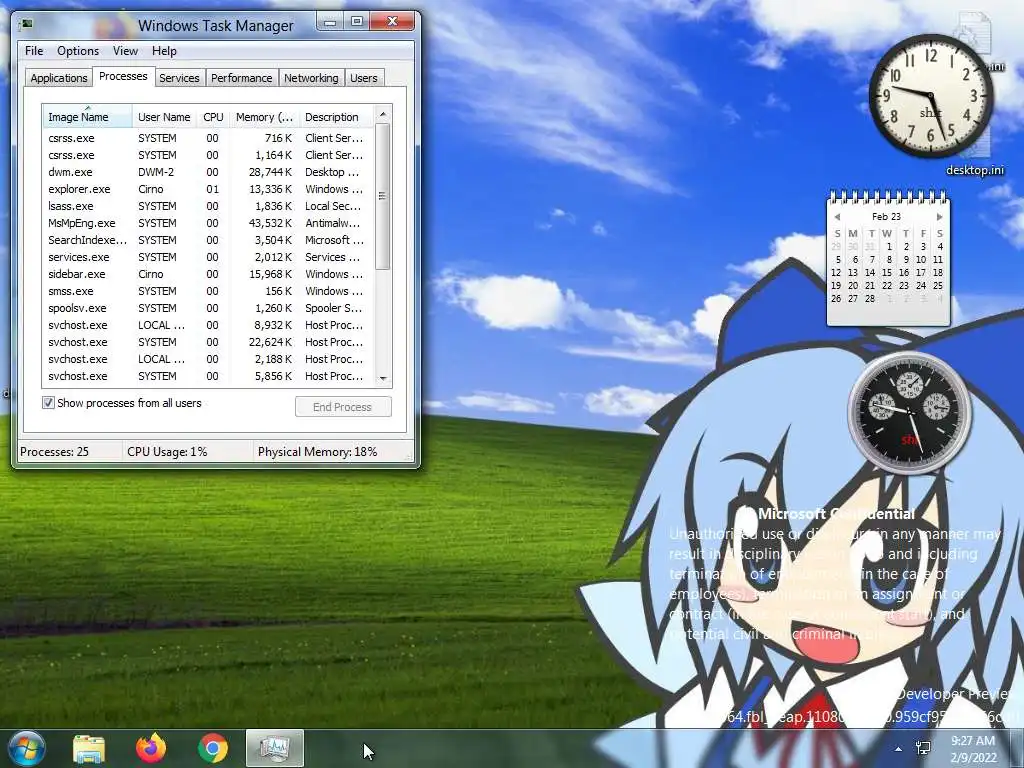Click the Physical Memory: 18% status entry
This screenshot has width=1024, height=768.
pyautogui.click(x=332, y=452)
